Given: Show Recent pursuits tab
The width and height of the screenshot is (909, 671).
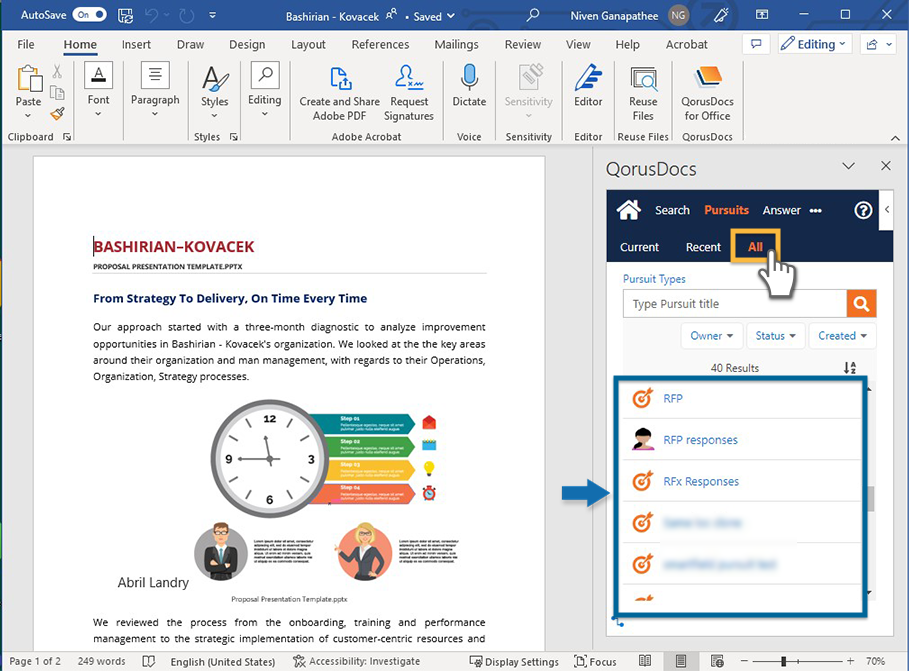Looking at the screenshot, I should click(x=703, y=247).
